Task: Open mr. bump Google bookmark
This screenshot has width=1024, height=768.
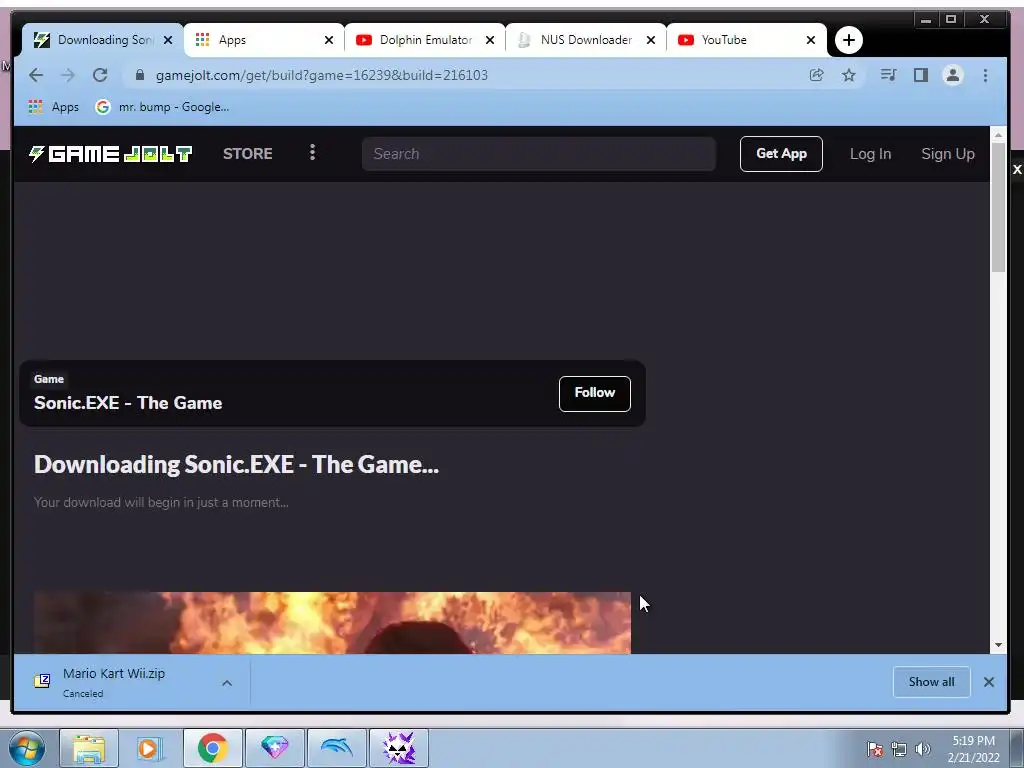Action: pyautogui.click(x=163, y=106)
